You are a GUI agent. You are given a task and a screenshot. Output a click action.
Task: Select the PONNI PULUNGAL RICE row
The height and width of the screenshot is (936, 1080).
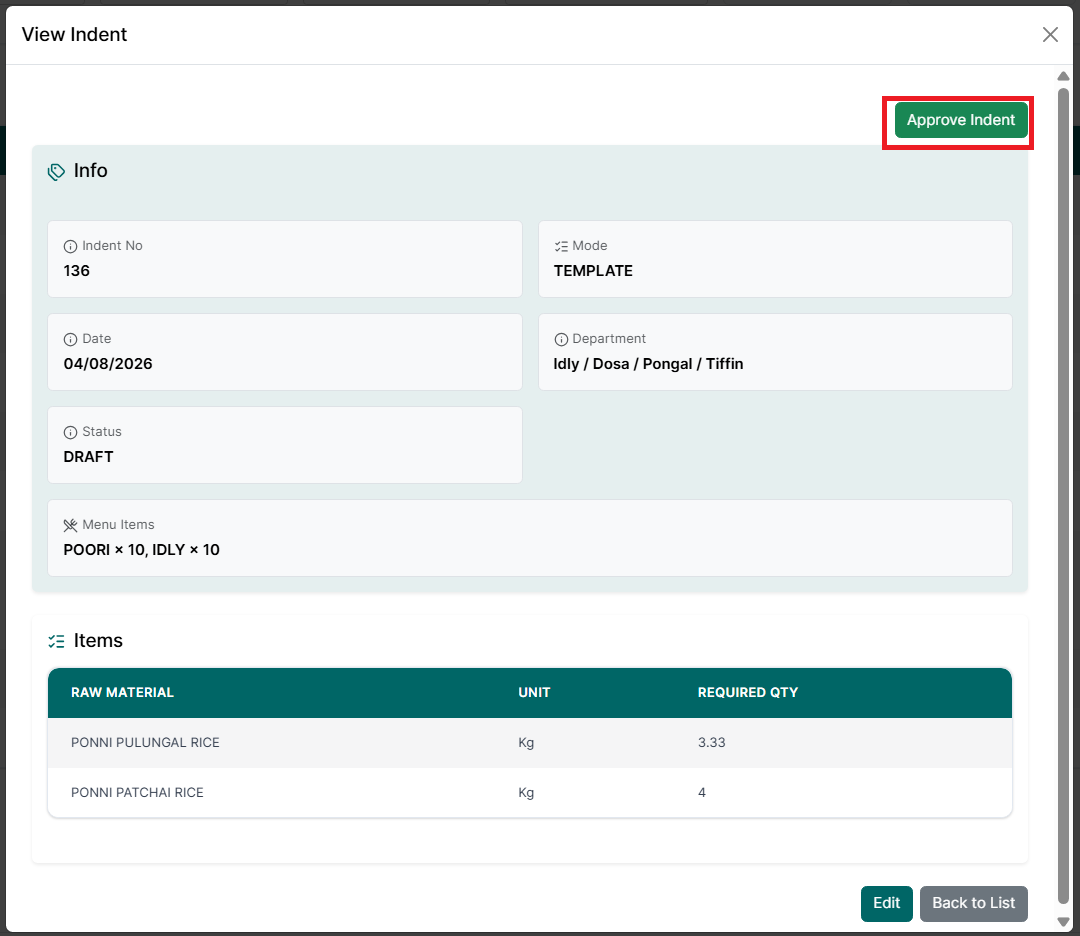[530, 742]
